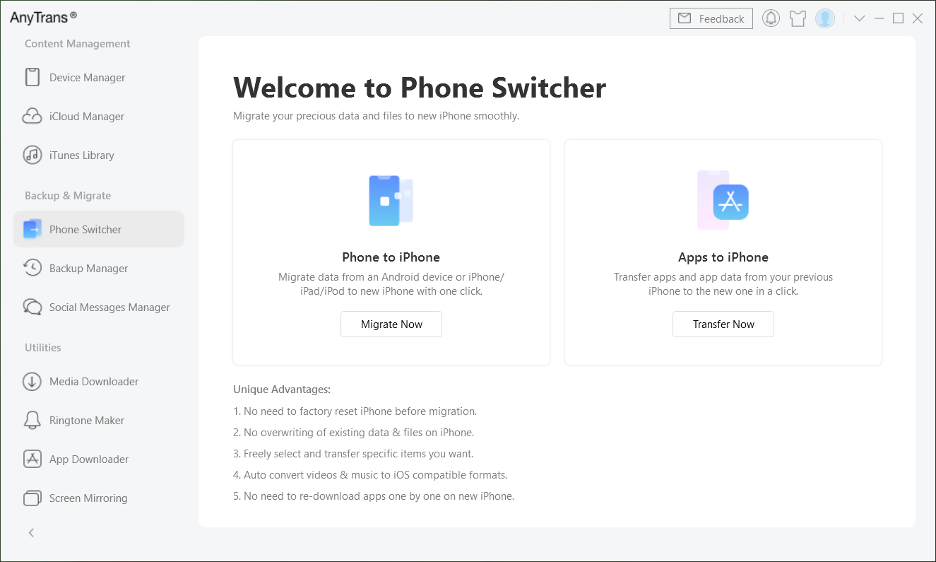Maximize the AnyTrans window

point(898,19)
